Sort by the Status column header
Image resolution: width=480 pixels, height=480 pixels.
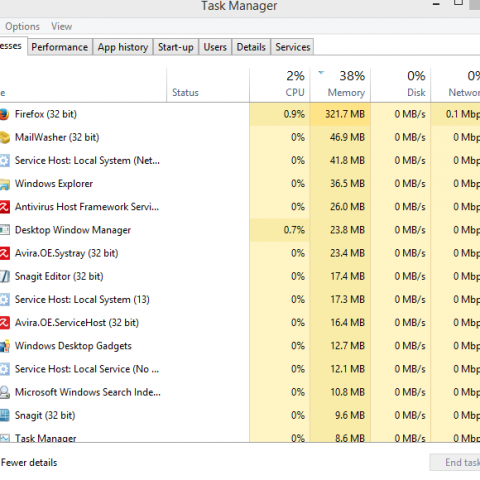coord(208,85)
